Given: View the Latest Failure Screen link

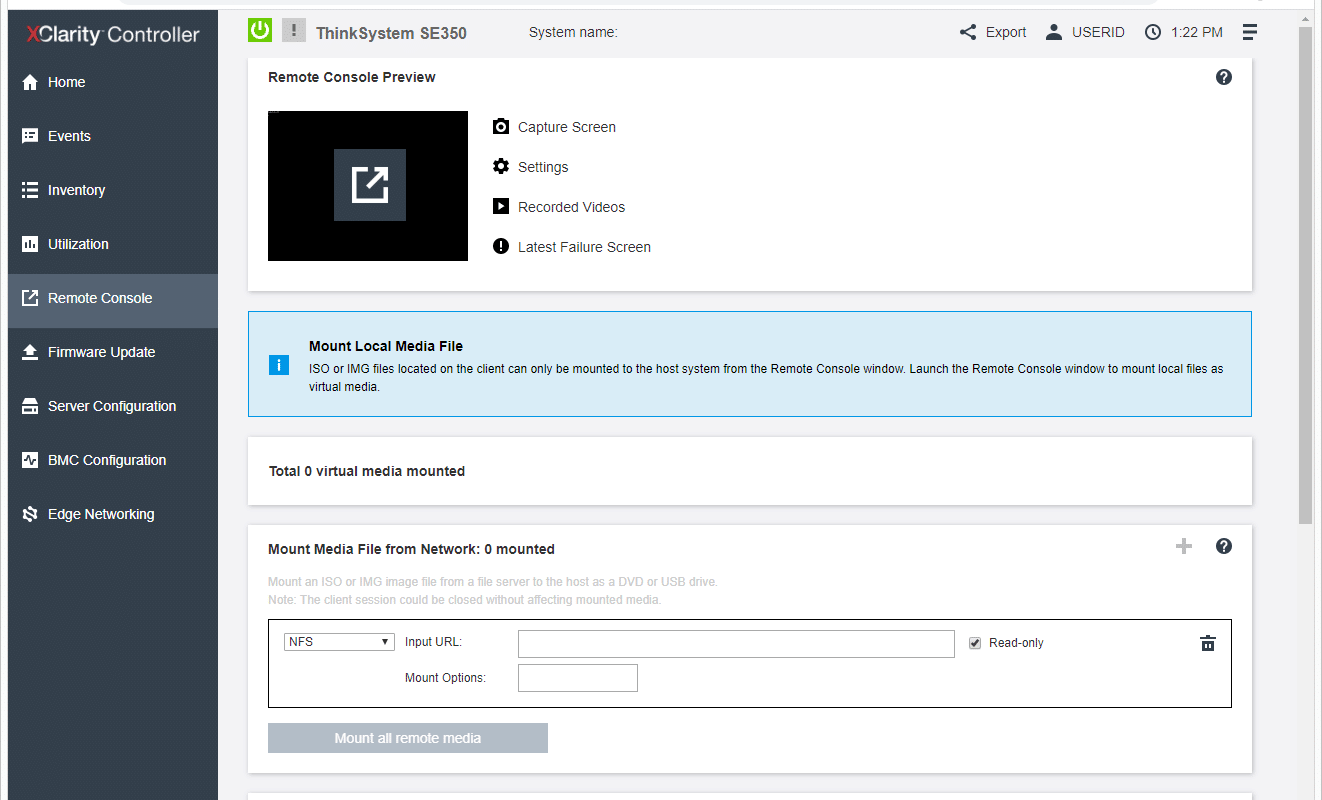Looking at the screenshot, I should 584,247.
